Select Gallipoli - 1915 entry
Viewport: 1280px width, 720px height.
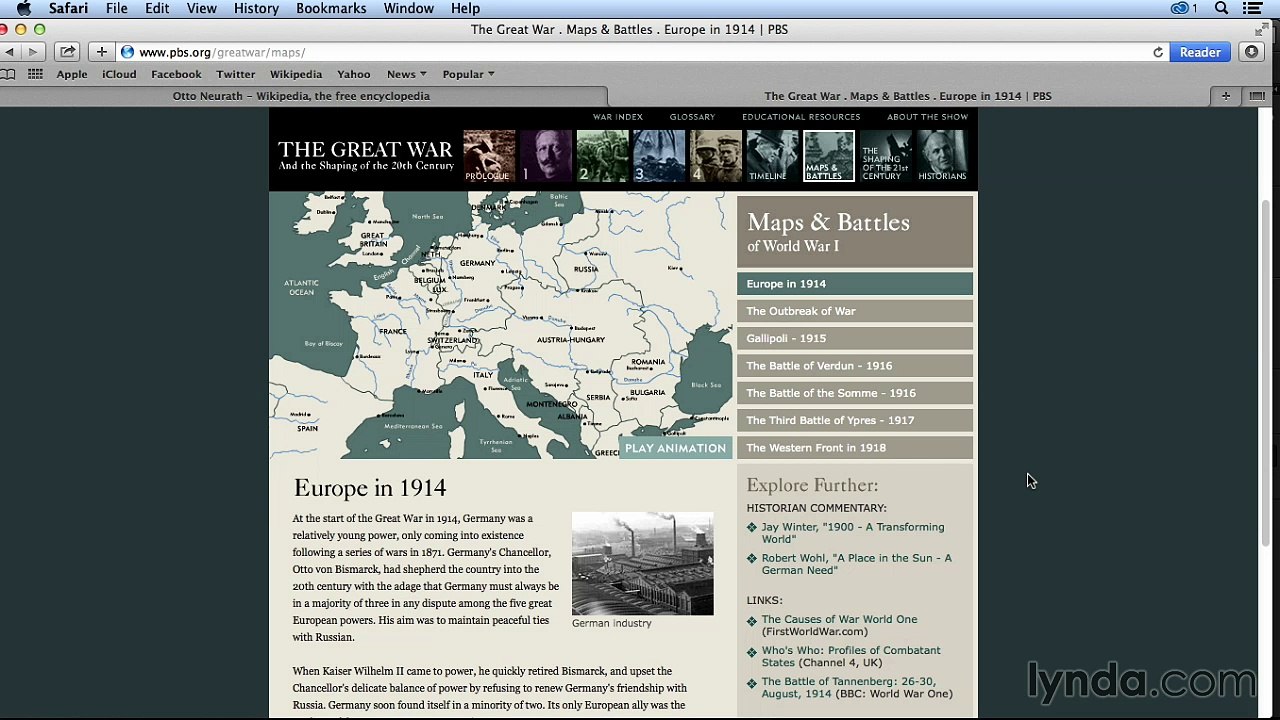(x=855, y=338)
